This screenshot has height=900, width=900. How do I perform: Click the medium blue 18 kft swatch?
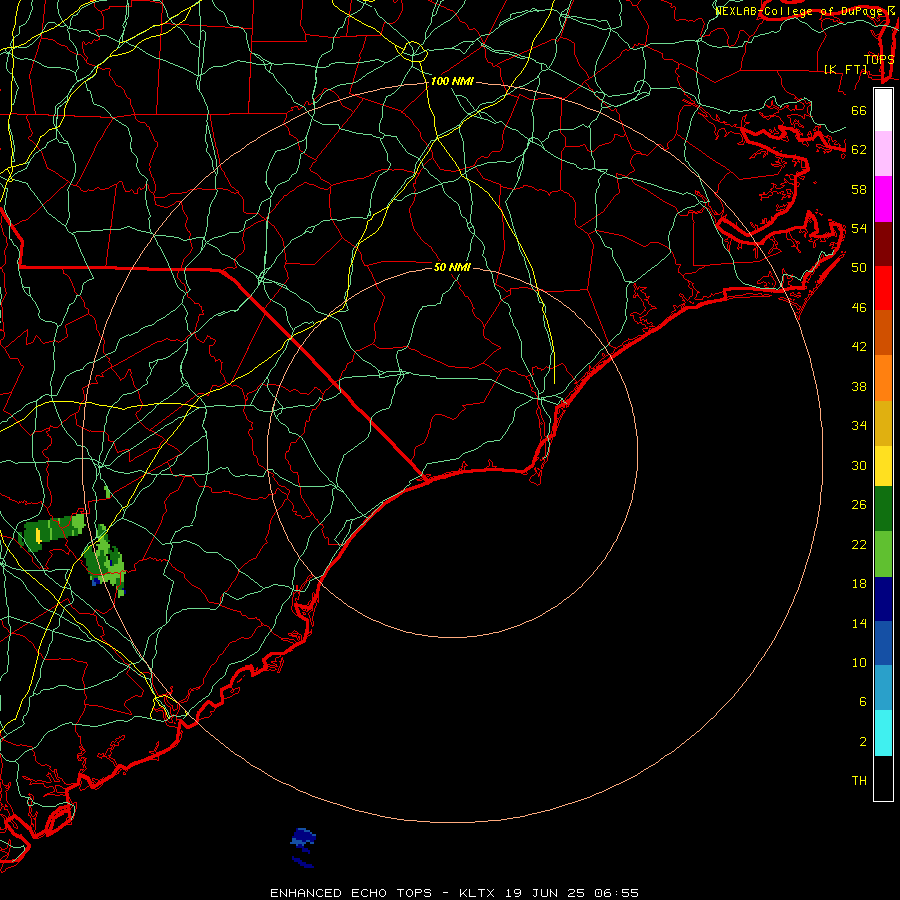pyautogui.click(x=883, y=643)
